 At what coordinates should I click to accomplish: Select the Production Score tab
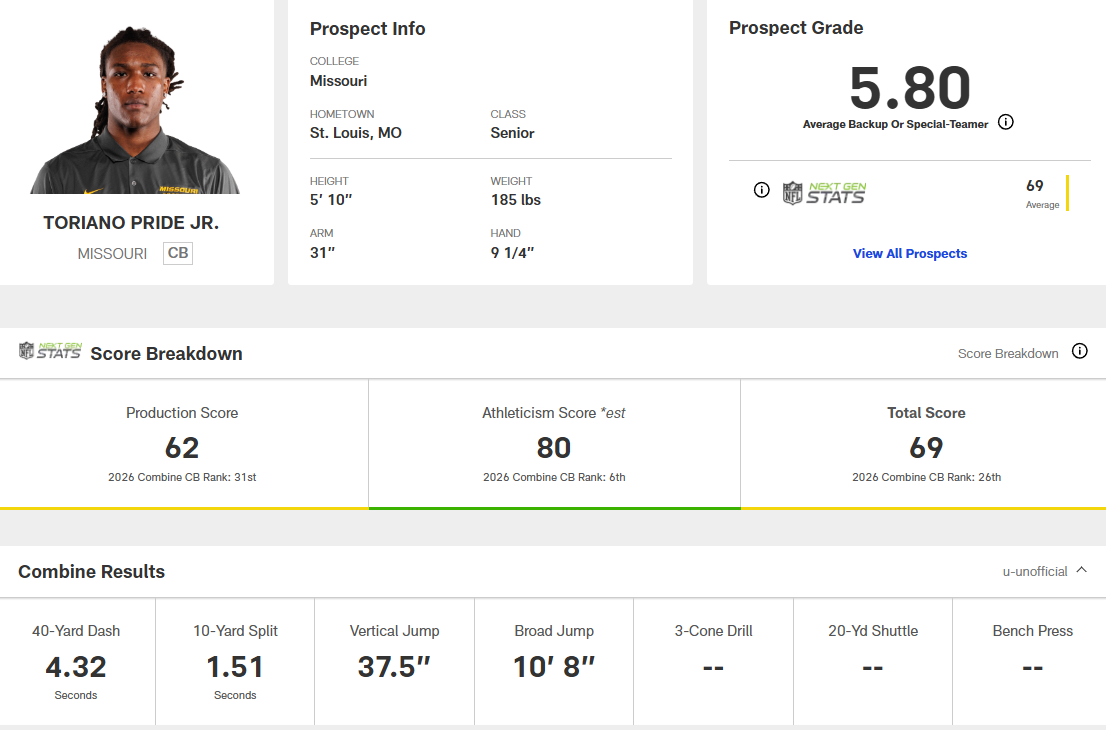pyautogui.click(x=183, y=444)
